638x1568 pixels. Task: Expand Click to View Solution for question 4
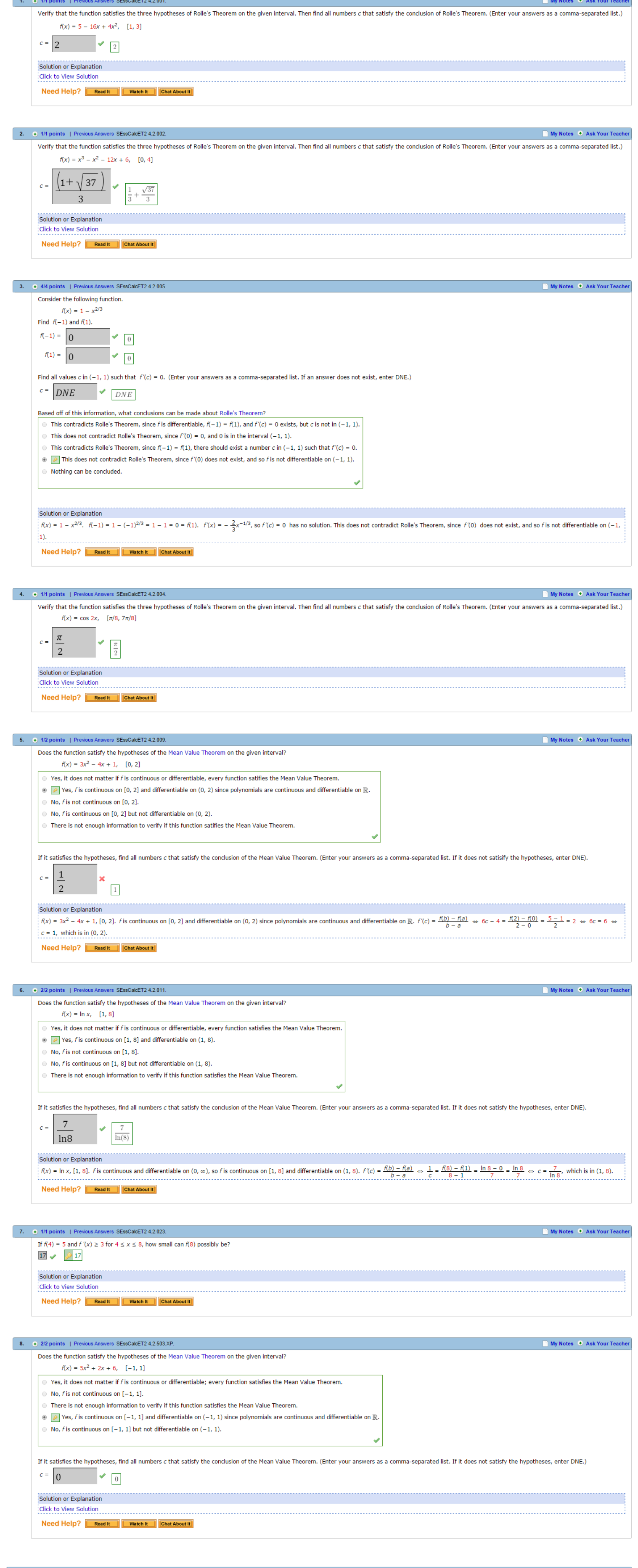coord(68,683)
